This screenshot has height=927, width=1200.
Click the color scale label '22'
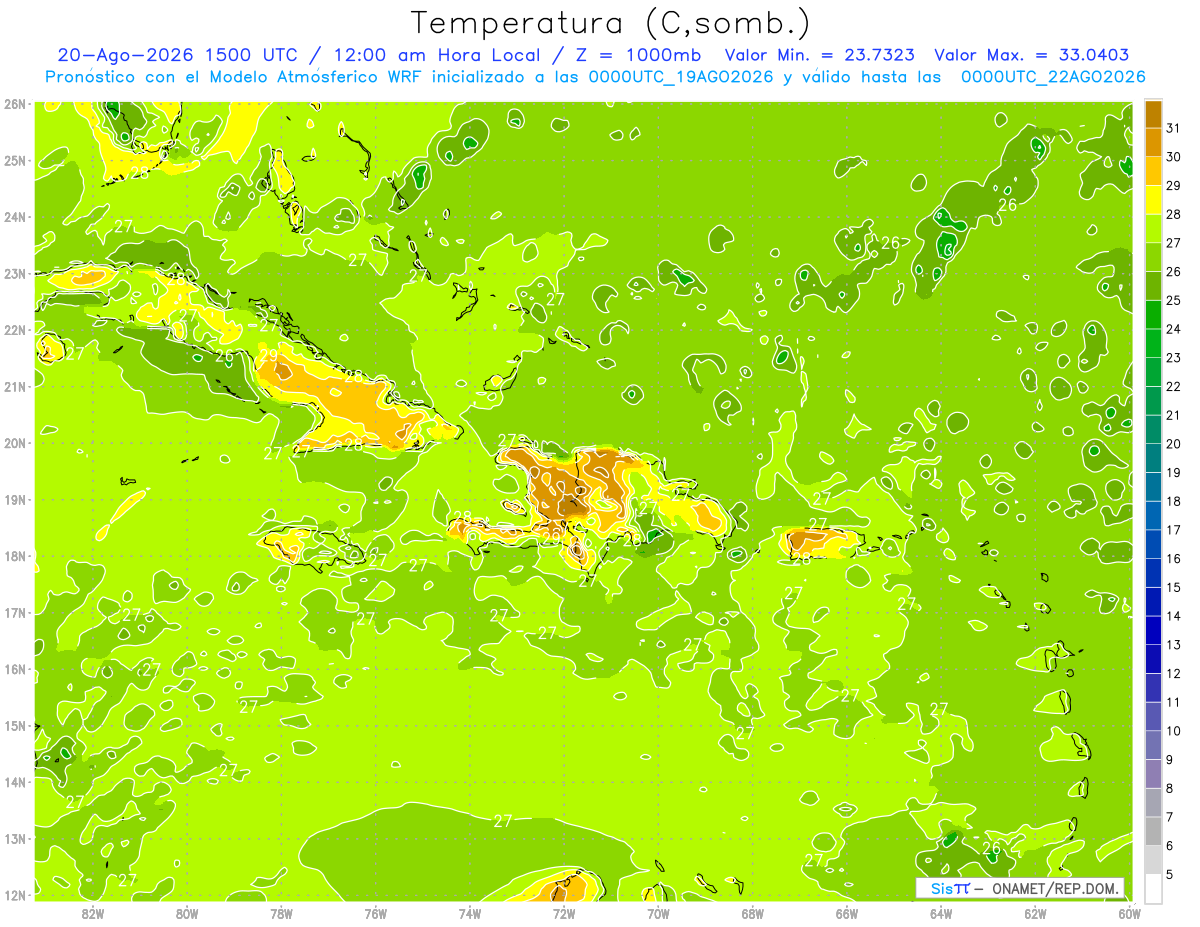tap(1174, 386)
